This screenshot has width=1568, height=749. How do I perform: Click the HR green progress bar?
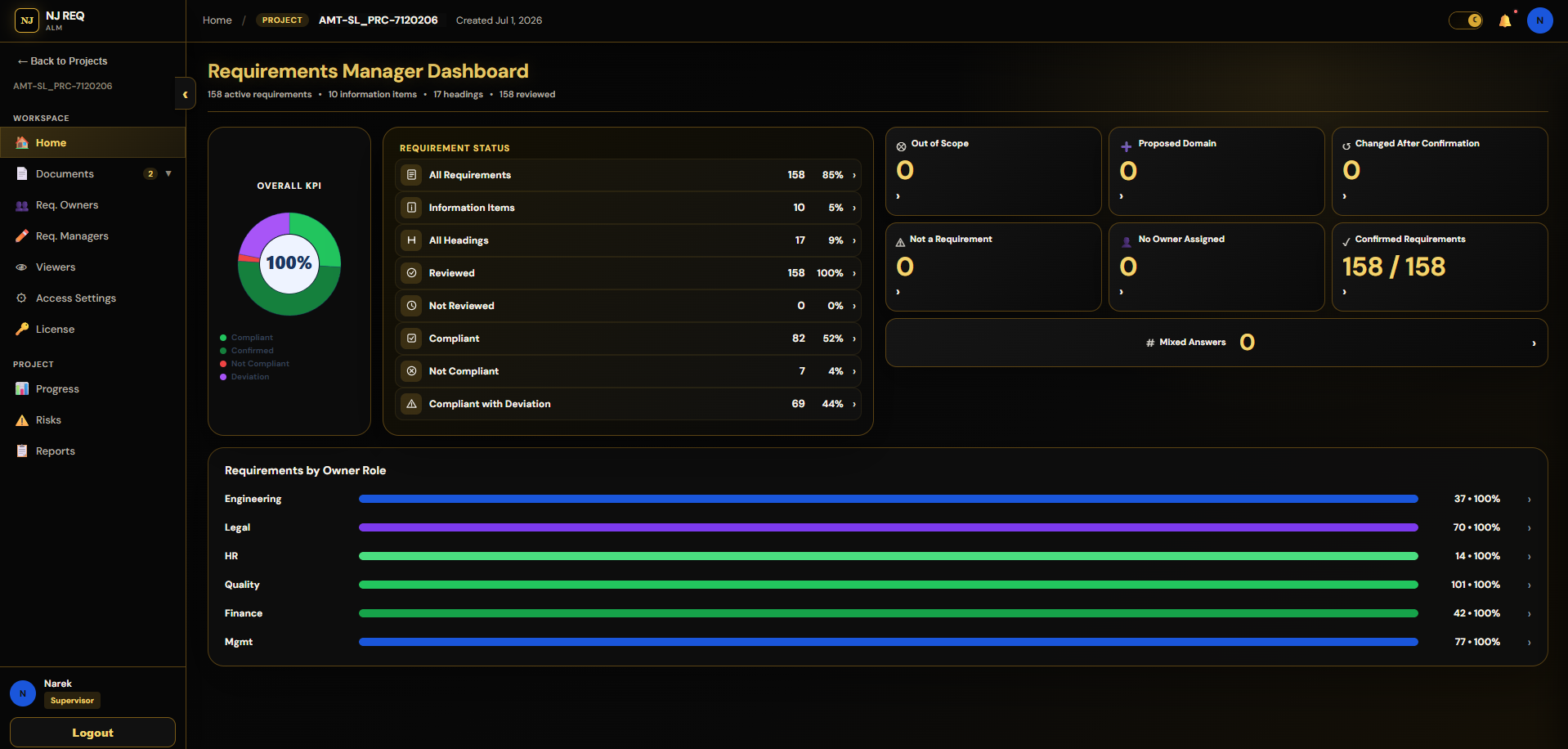pos(889,556)
